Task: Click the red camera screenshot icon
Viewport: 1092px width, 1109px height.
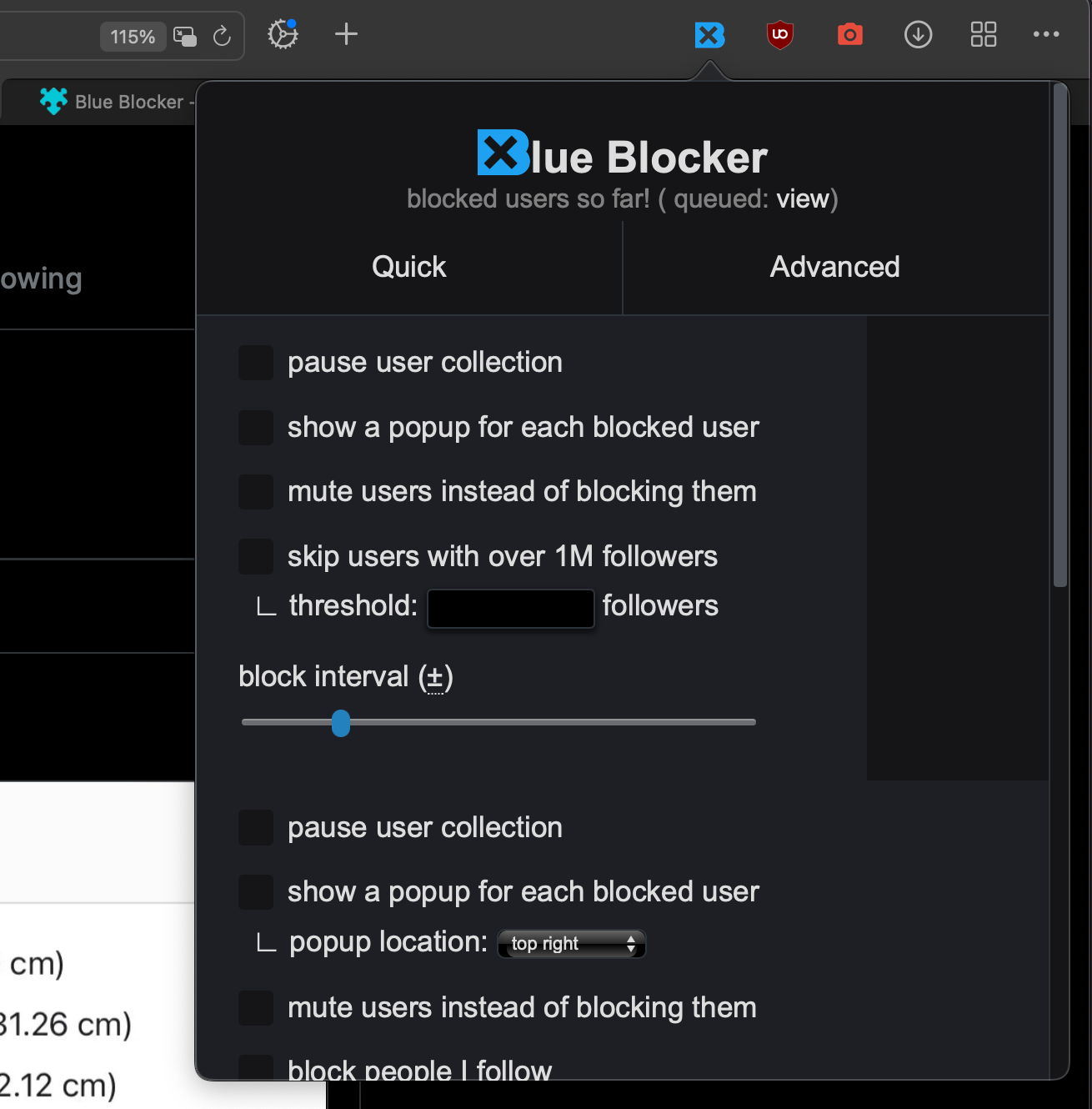Action: tap(849, 35)
